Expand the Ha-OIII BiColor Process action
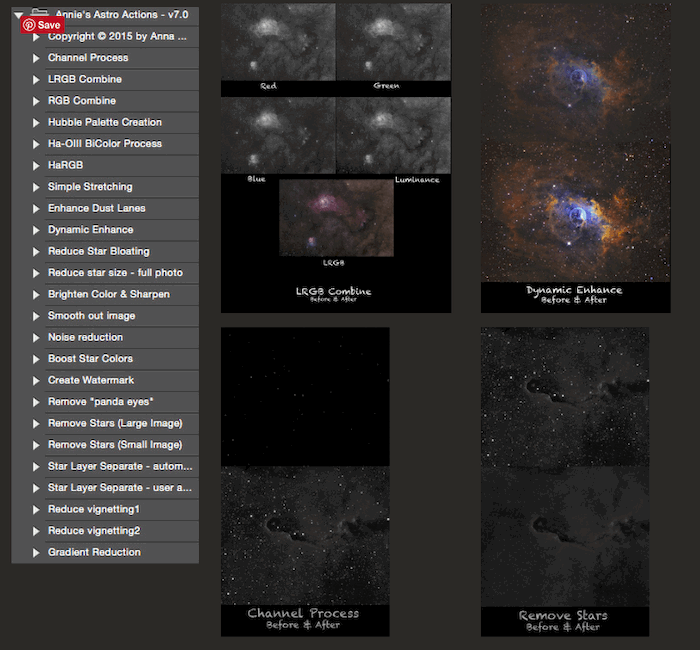 pyautogui.click(x=36, y=144)
